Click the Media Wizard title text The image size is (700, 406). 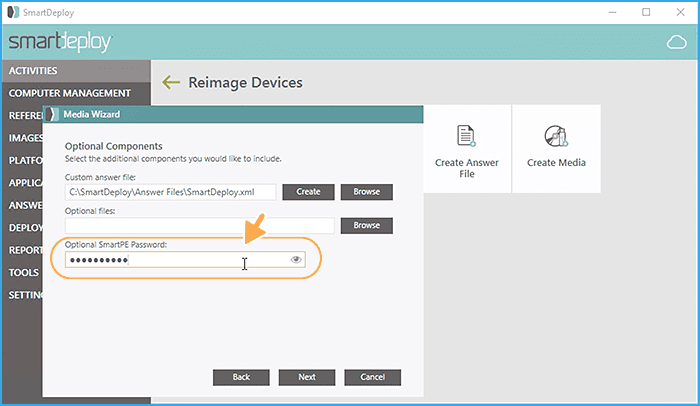(92, 114)
